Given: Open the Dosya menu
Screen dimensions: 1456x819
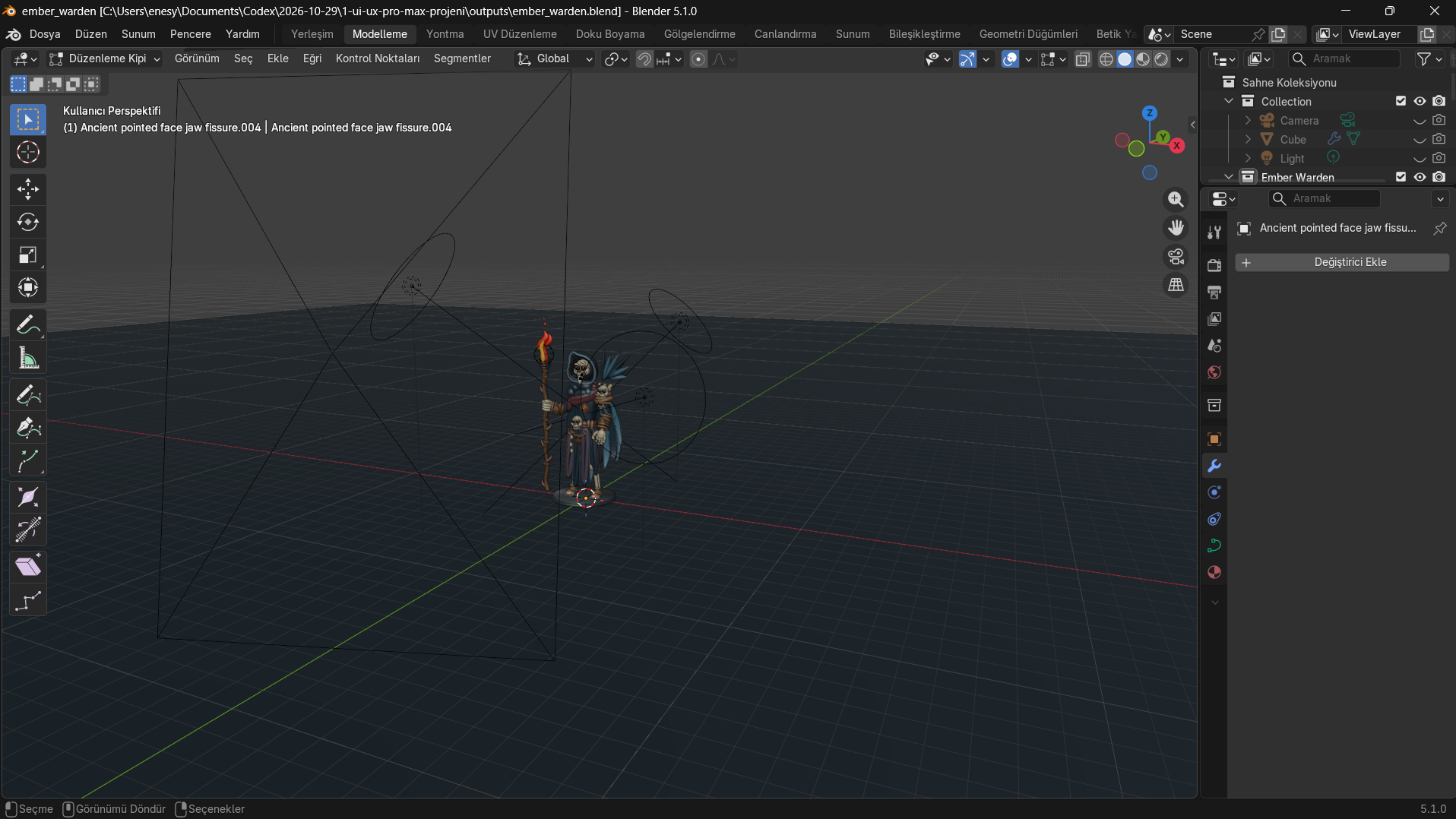Looking at the screenshot, I should point(45,34).
